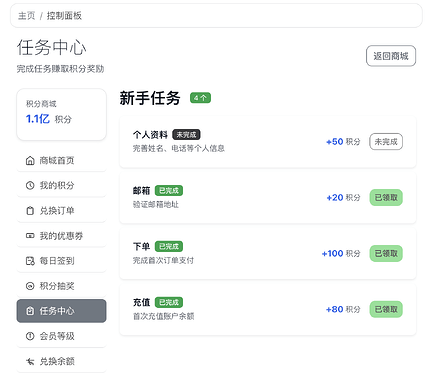
Task: Click the 已领取 button for 充值 task
Action: point(386,309)
